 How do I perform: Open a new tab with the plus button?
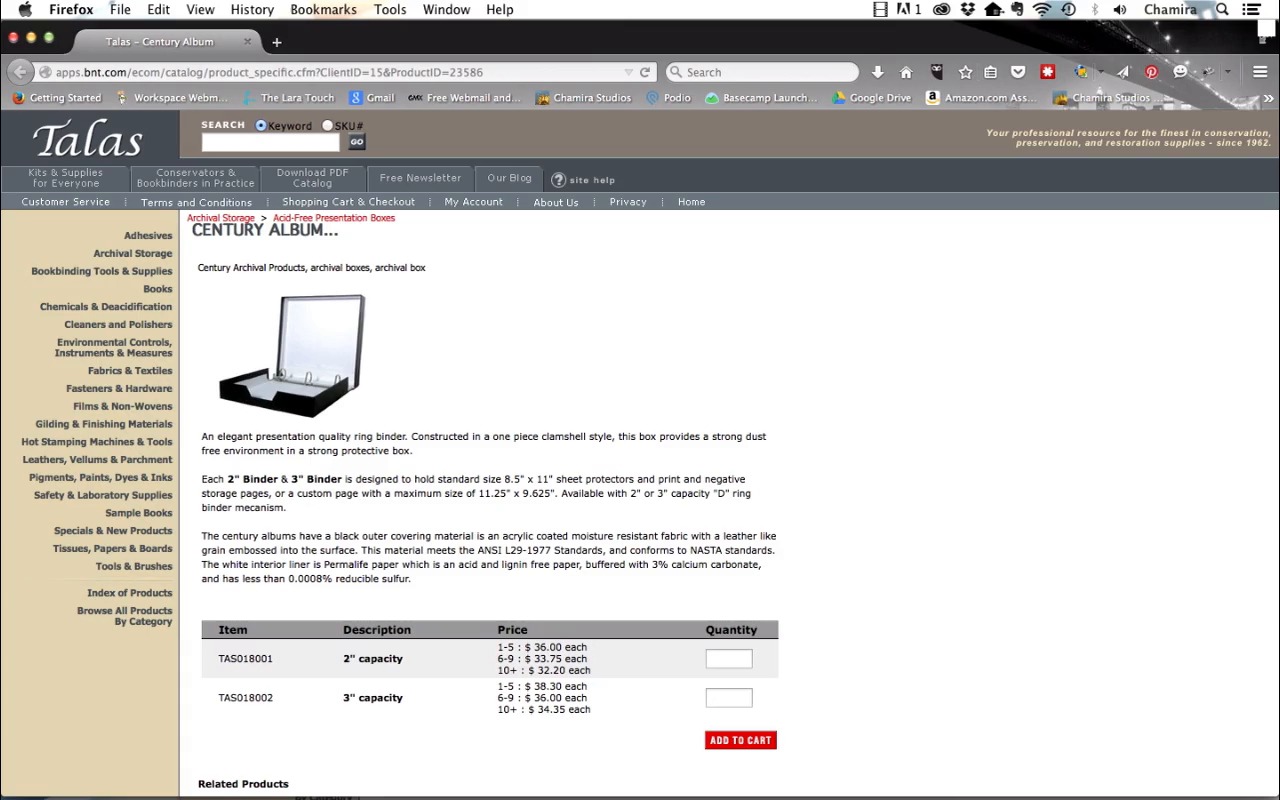point(277,42)
